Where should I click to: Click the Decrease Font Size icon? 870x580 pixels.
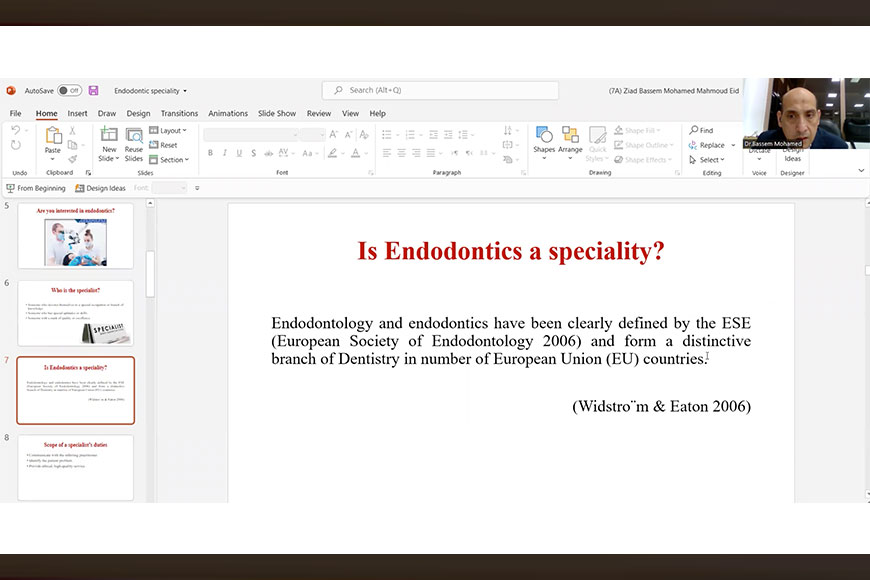(348, 134)
